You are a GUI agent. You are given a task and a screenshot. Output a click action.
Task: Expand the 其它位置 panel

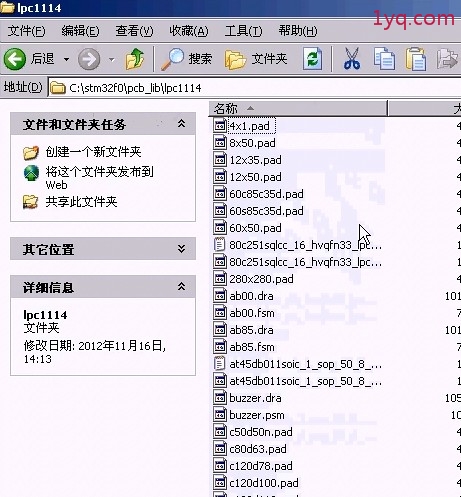(x=181, y=249)
